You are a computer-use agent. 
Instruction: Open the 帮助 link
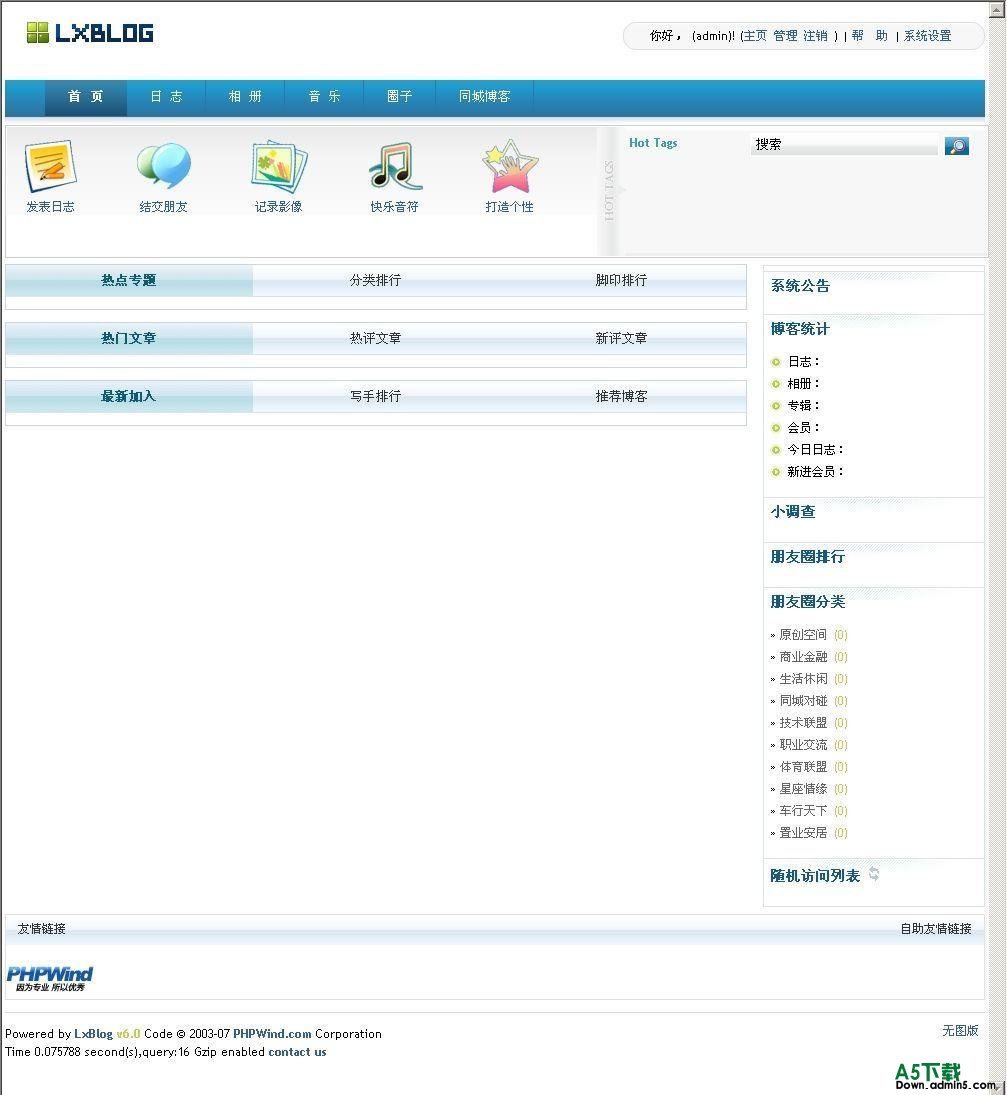pyautogui.click(x=869, y=36)
